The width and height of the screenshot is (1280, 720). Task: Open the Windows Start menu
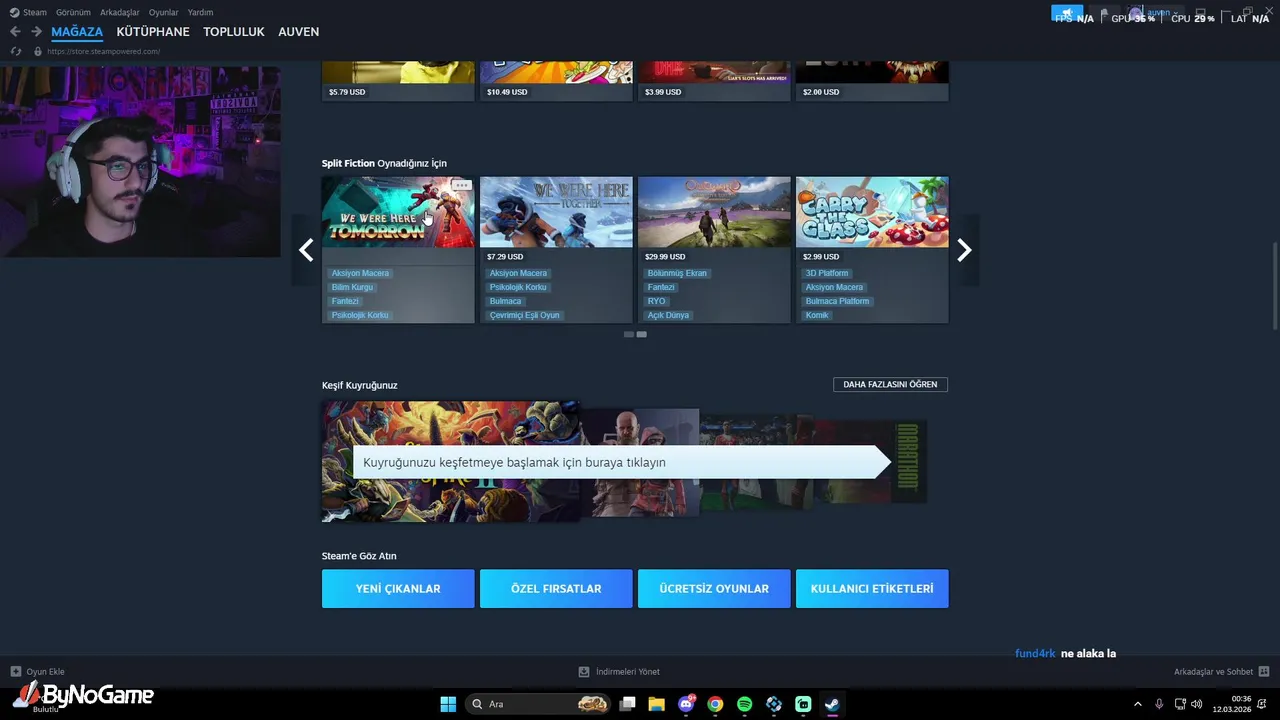pyautogui.click(x=448, y=704)
